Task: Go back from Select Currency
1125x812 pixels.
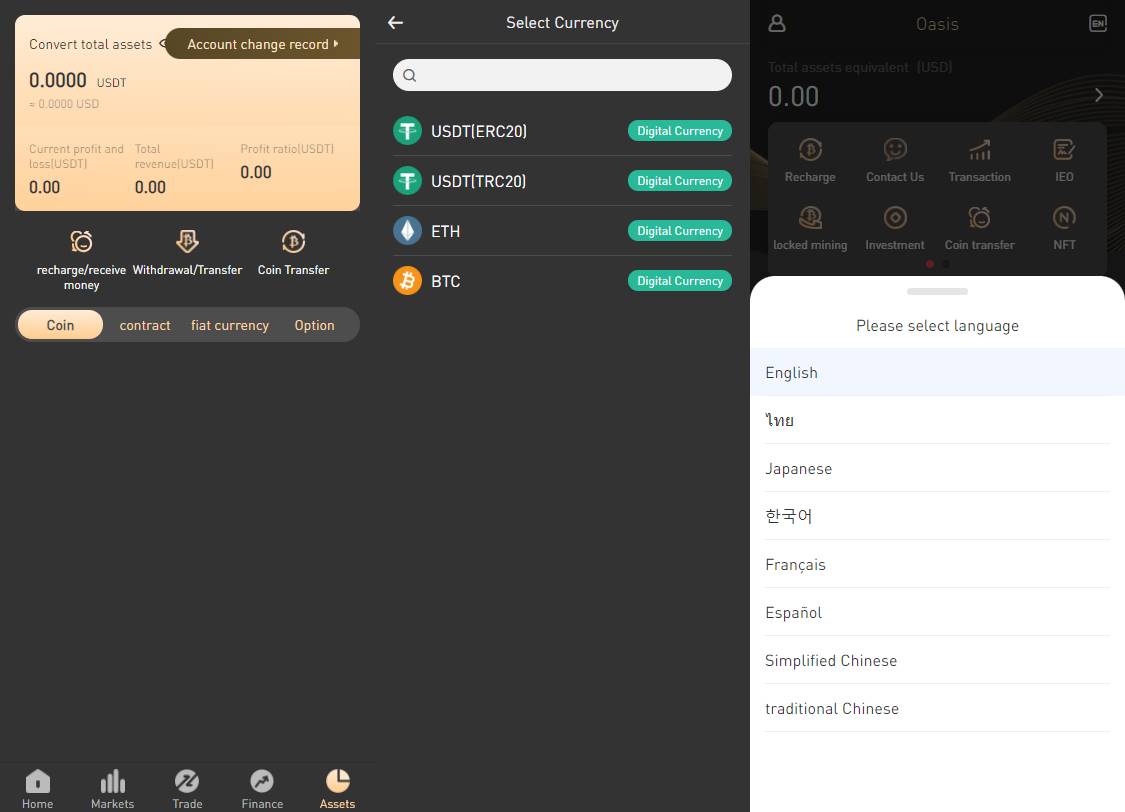Action: [x=395, y=23]
